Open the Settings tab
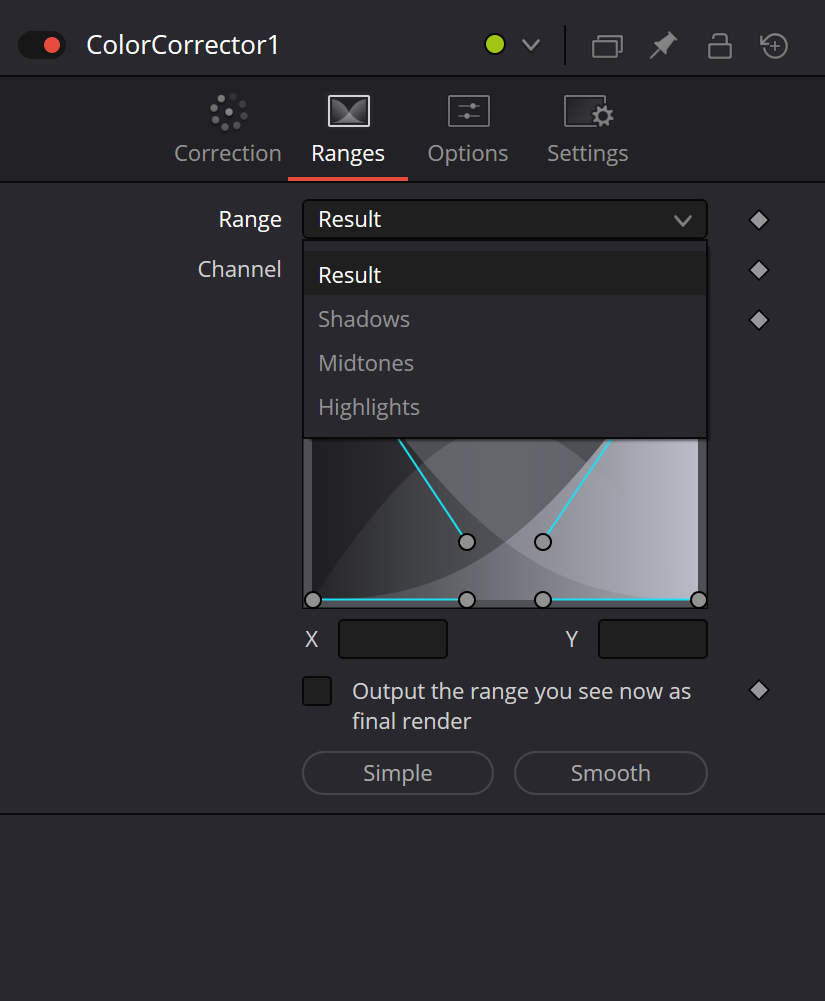 [588, 130]
